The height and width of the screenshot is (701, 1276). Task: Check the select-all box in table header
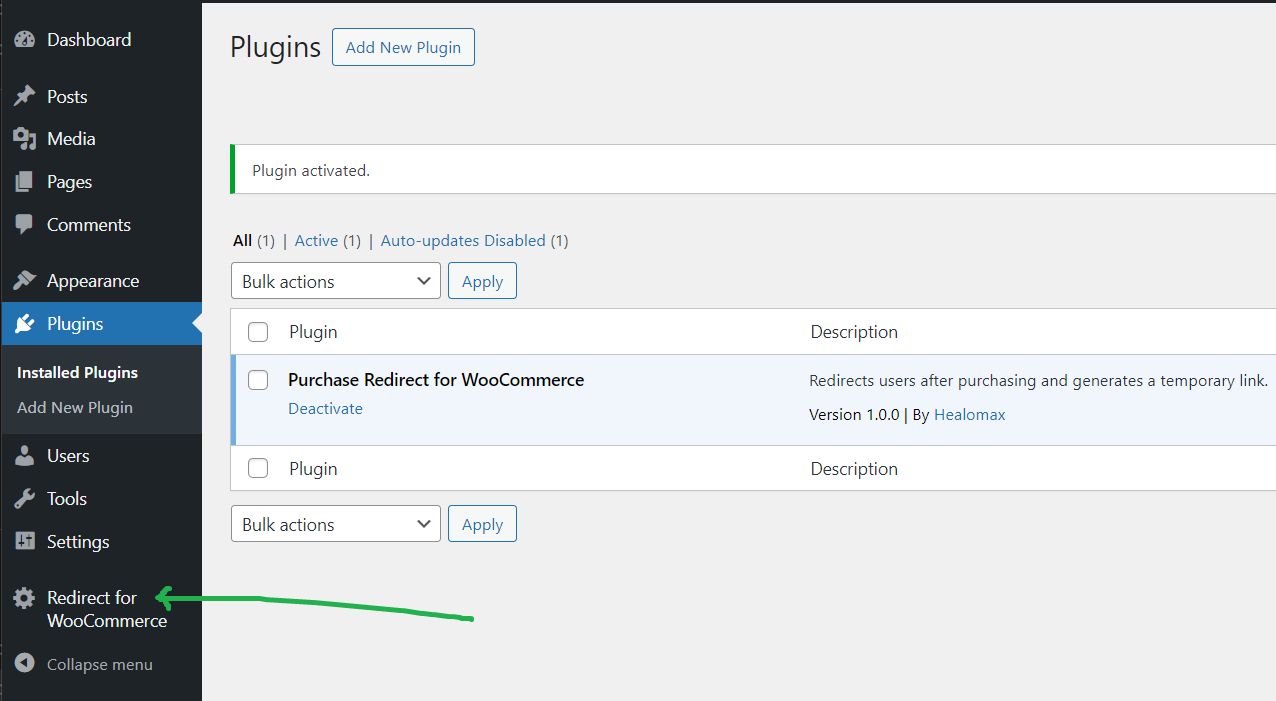[x=258, y=332]
